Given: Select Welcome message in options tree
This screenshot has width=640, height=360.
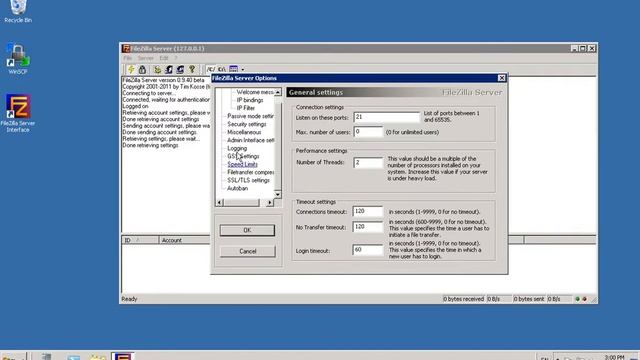Looking at the screenshot, I should (255, 92).
